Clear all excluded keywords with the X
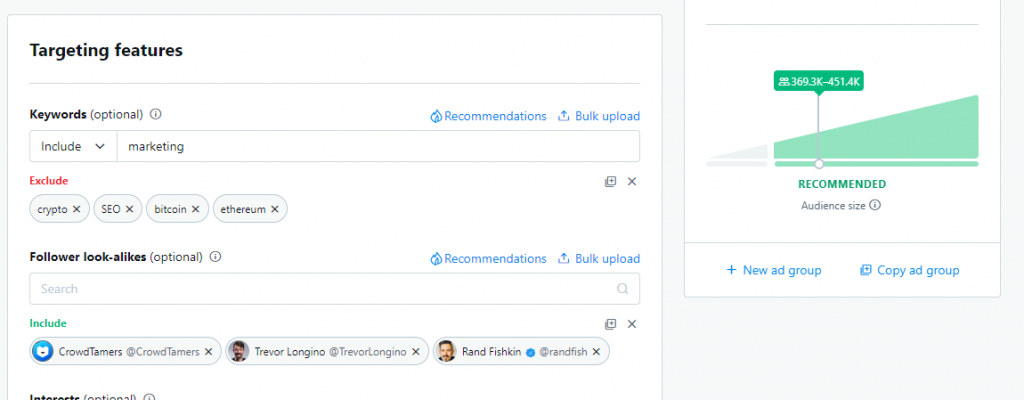Screen dimensions: 1024x400 (632, 182)
